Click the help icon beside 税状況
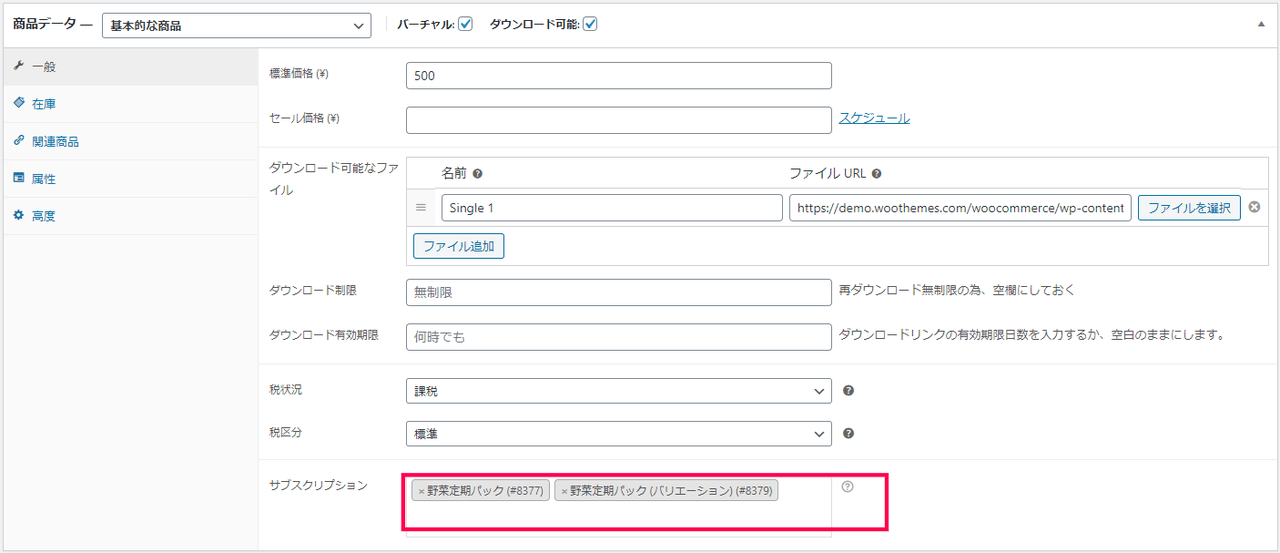1280x553 pixels. (848, 391)
